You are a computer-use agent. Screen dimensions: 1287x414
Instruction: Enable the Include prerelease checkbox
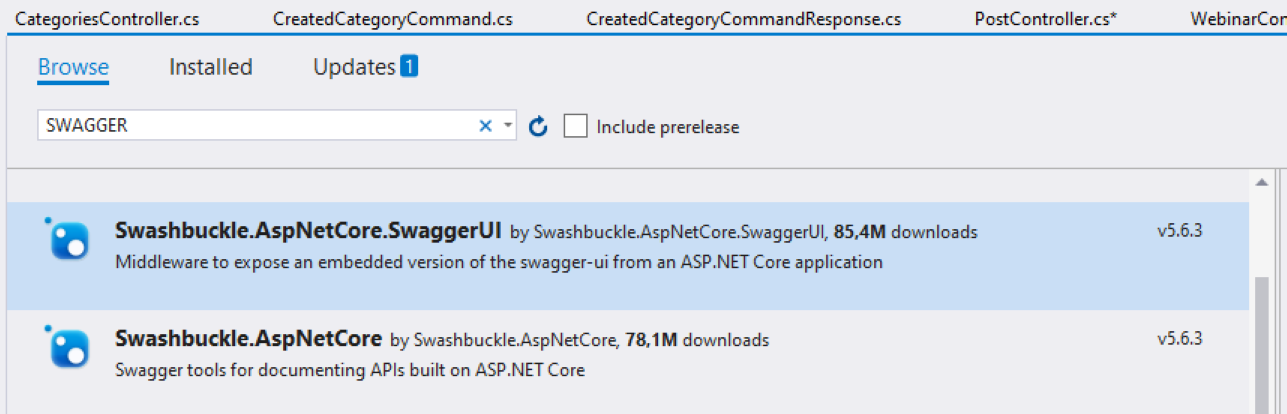point(575,126)
